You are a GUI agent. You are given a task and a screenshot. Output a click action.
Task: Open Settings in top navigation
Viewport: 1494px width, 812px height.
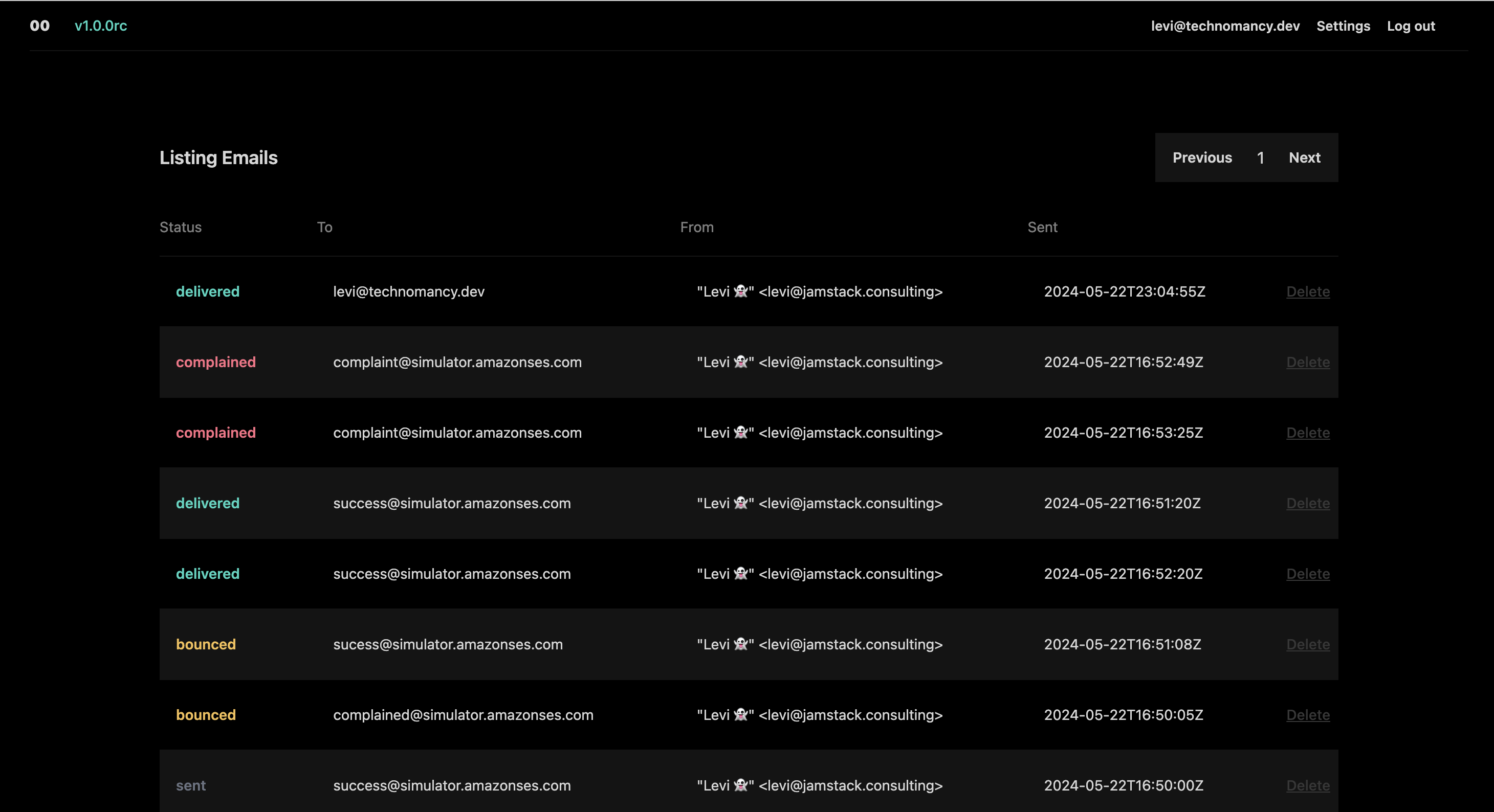(x=1343, y=26)
